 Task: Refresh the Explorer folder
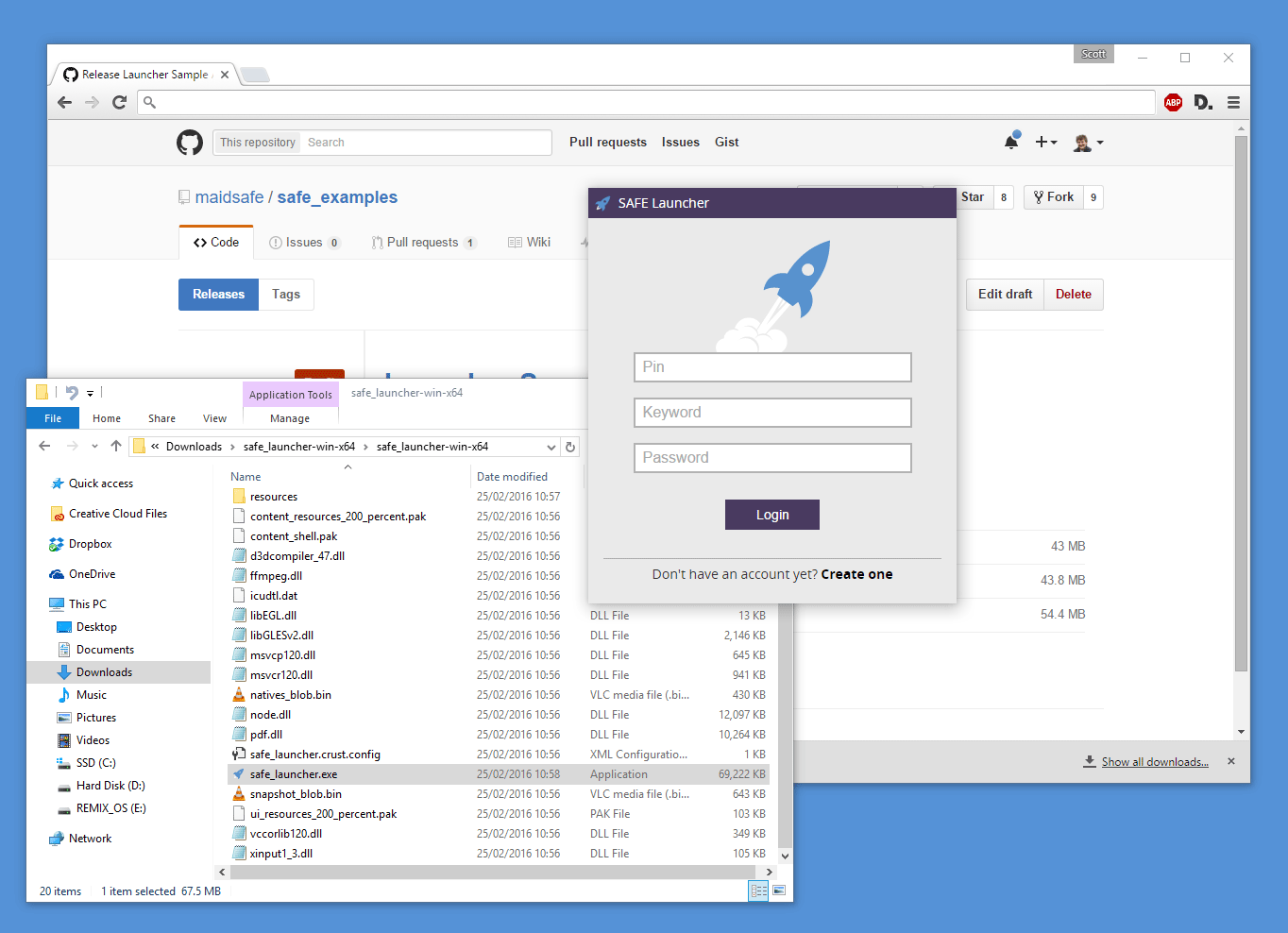(569, 447)
